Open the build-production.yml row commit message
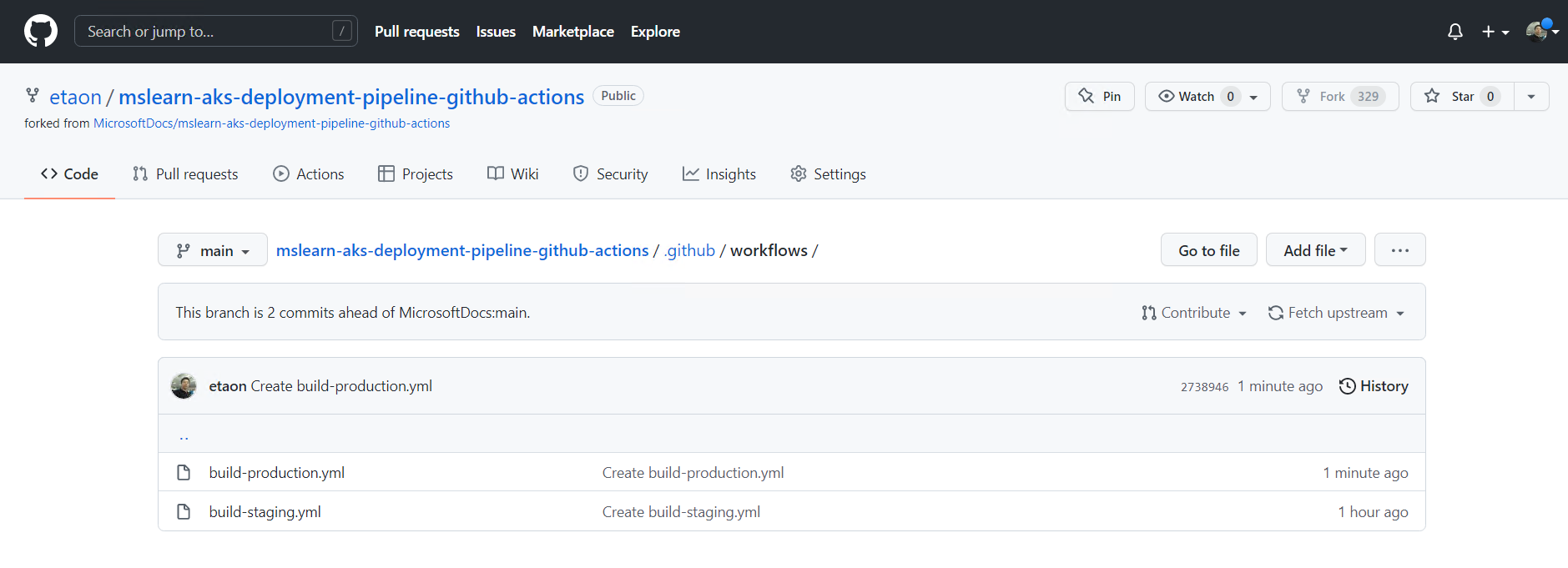 click(x=693, y=473)
